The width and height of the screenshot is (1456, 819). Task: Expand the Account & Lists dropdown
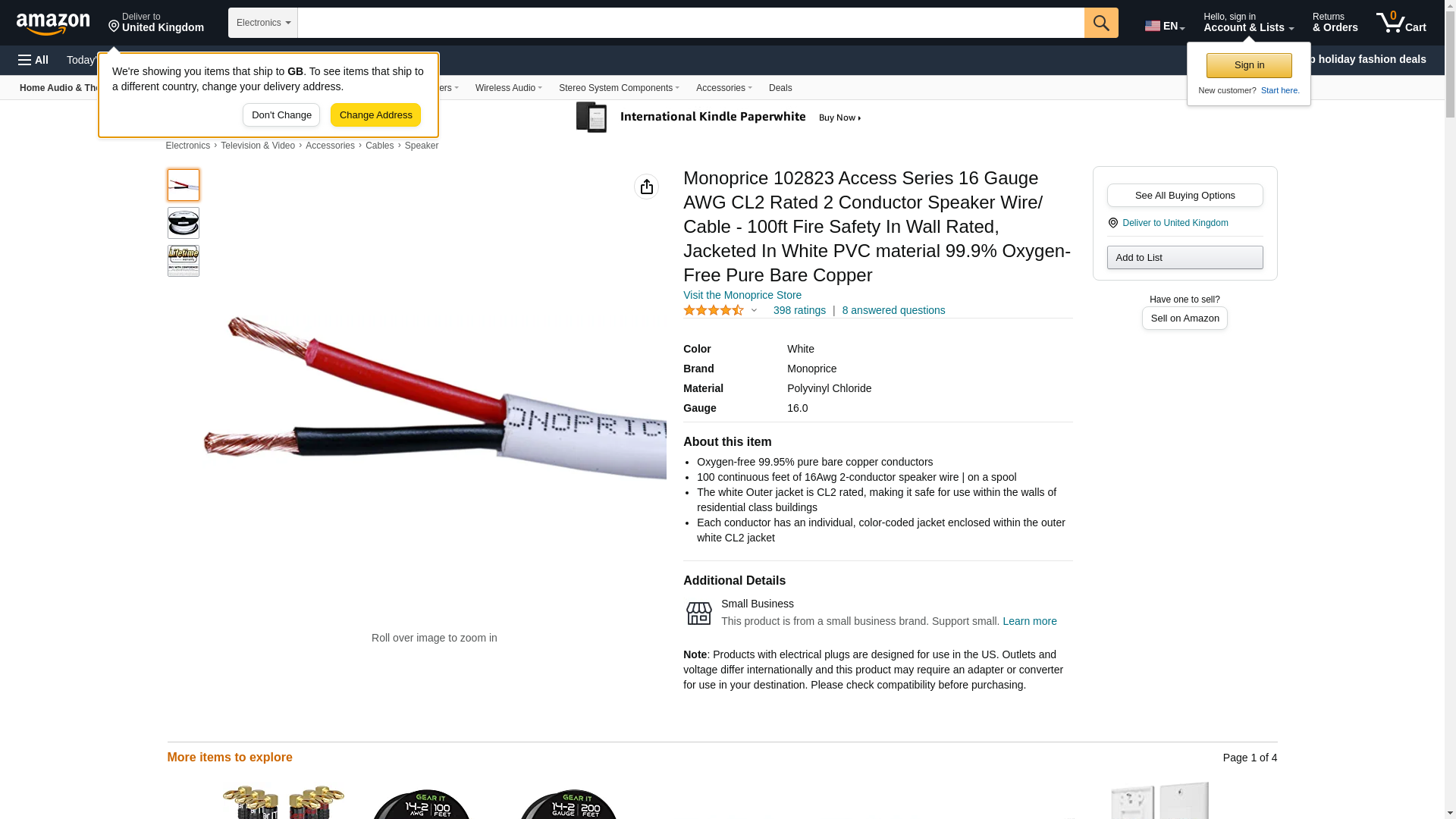click(x=1248, y=23)
